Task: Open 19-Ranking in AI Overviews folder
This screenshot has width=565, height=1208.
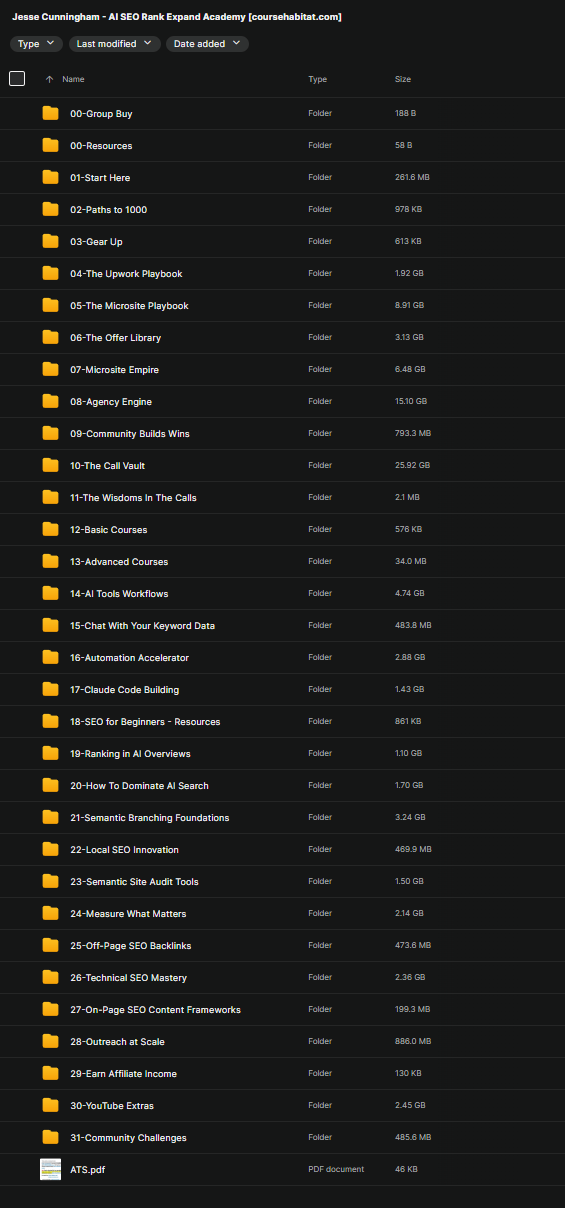Action: [x=130, y=754]
